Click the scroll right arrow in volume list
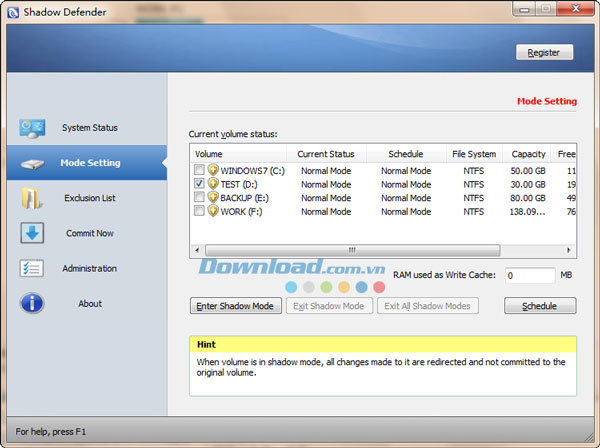Image resolution: width=600 pixels, height=448 pixels. (569, 250)
